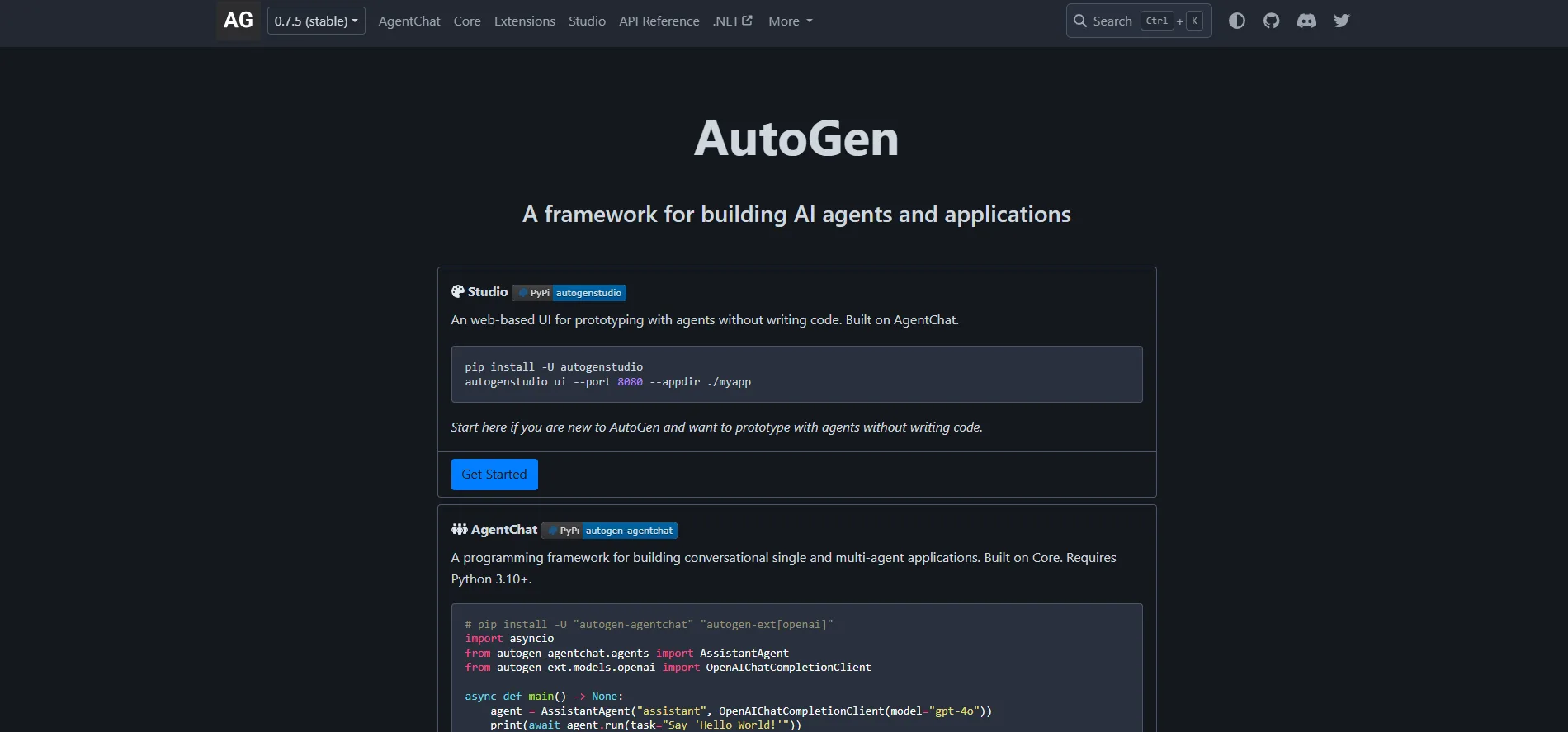Open the Twitter icon link

[1341, 21]
